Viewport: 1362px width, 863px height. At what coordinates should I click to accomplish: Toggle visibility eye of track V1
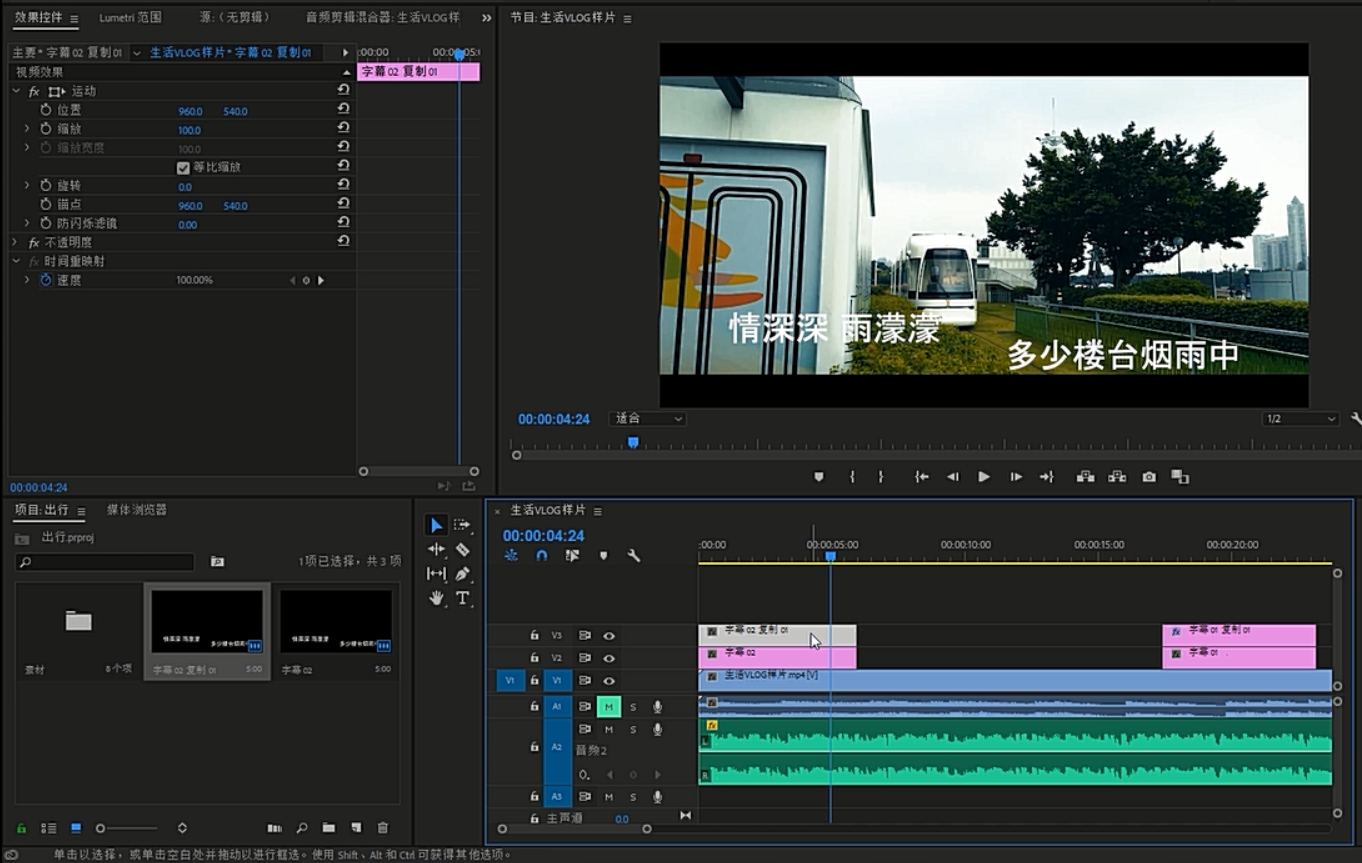pyautogui.click(x=608, y=680)
